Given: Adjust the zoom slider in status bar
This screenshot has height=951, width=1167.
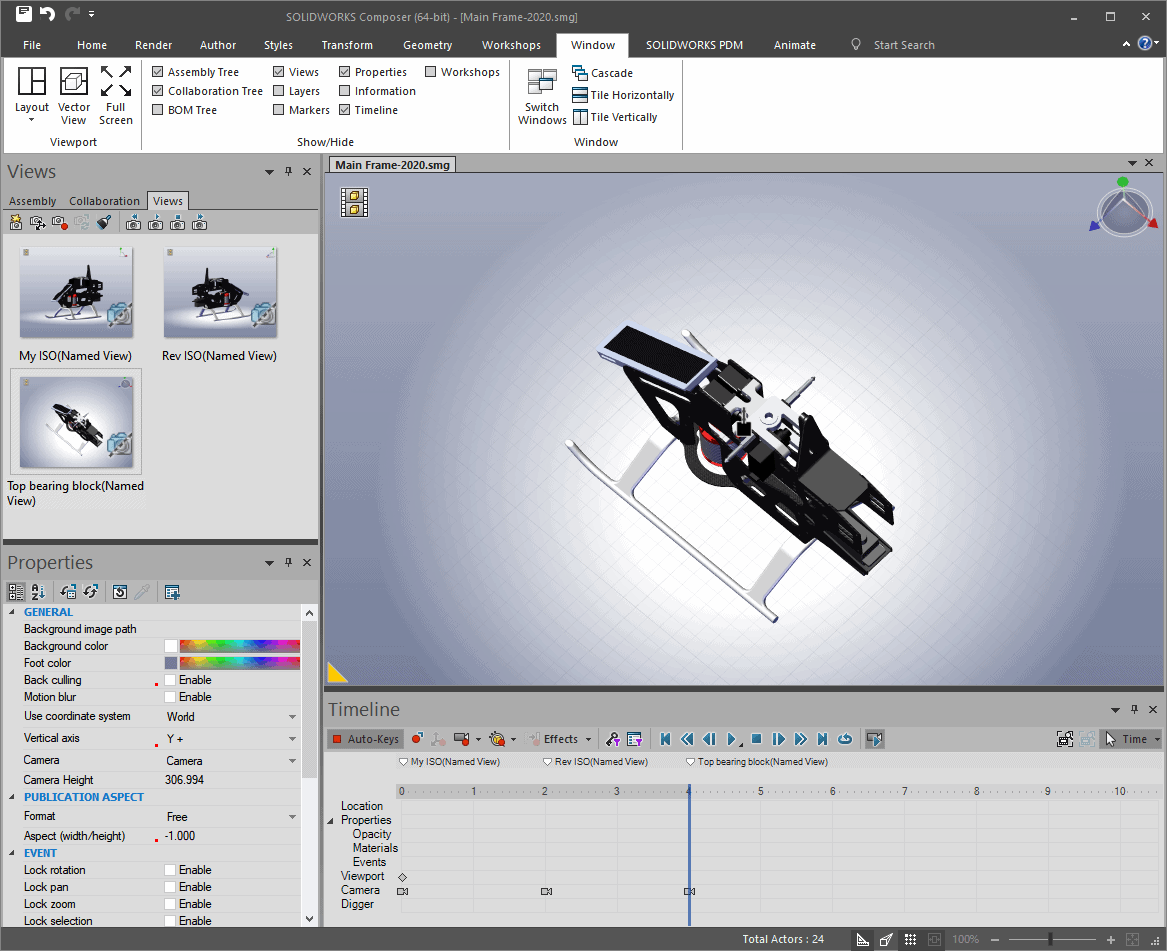Looking at the screenshot, I should (x=1050, y=940).
